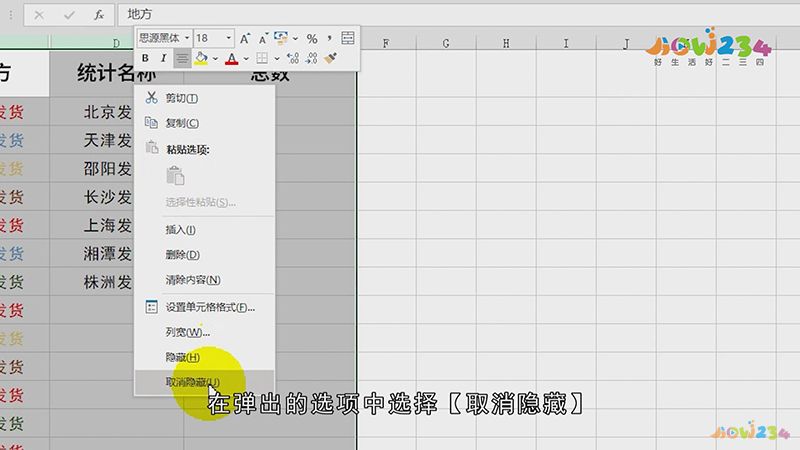The height and width of the screenshot is (450, 800).
Task: Click the cell containing 株洲发
Action: [x=108, y=282]
